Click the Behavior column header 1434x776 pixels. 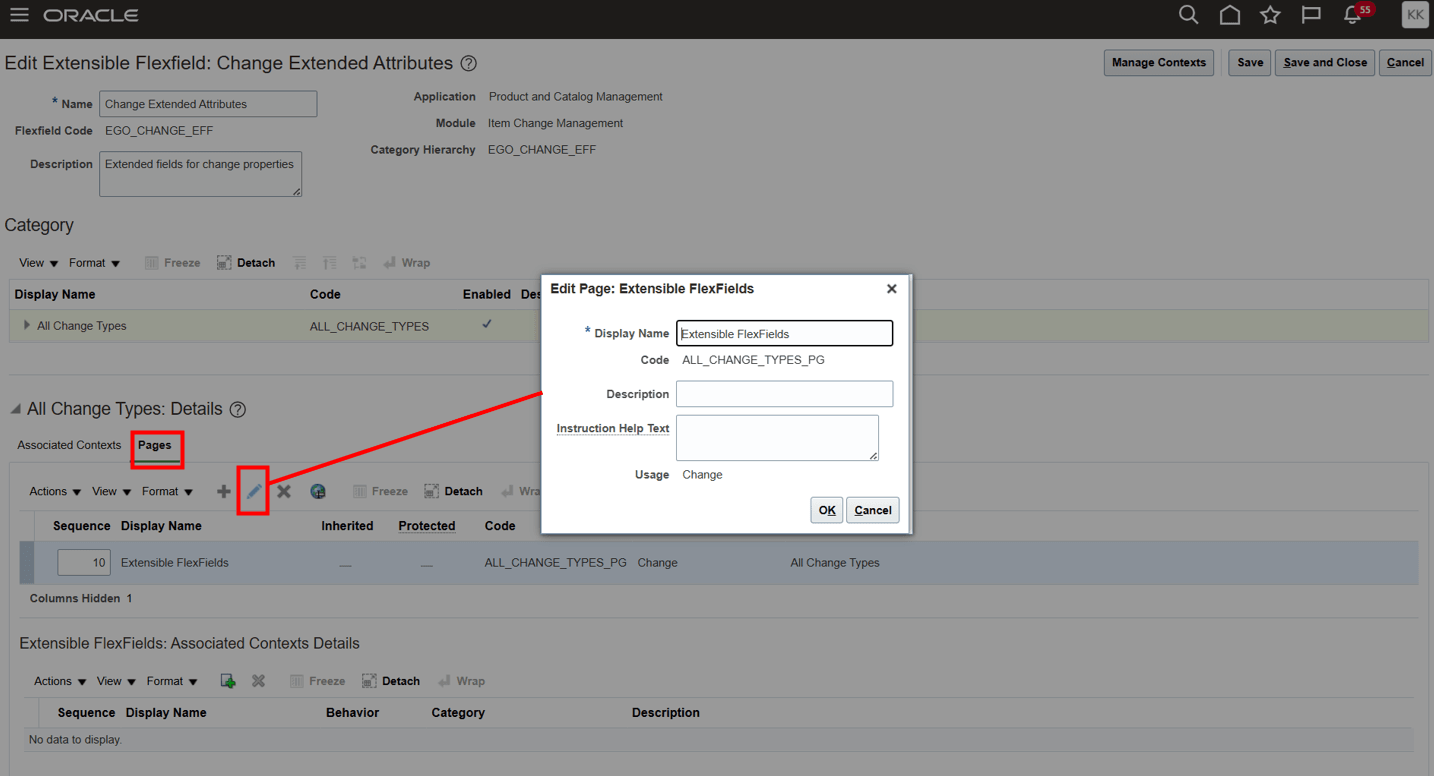tap(353, 713)
